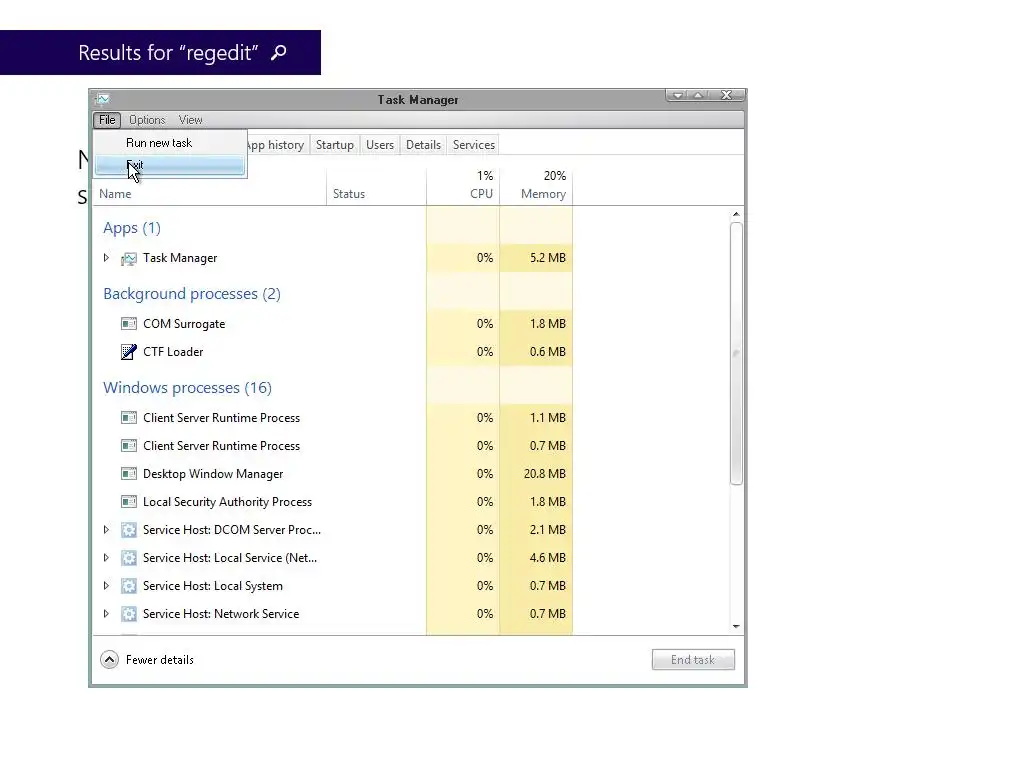The width and height of the screenshot is (1024, 768).
Task: Click the COM Surrogate process icon
Action: tap(129, 324)
